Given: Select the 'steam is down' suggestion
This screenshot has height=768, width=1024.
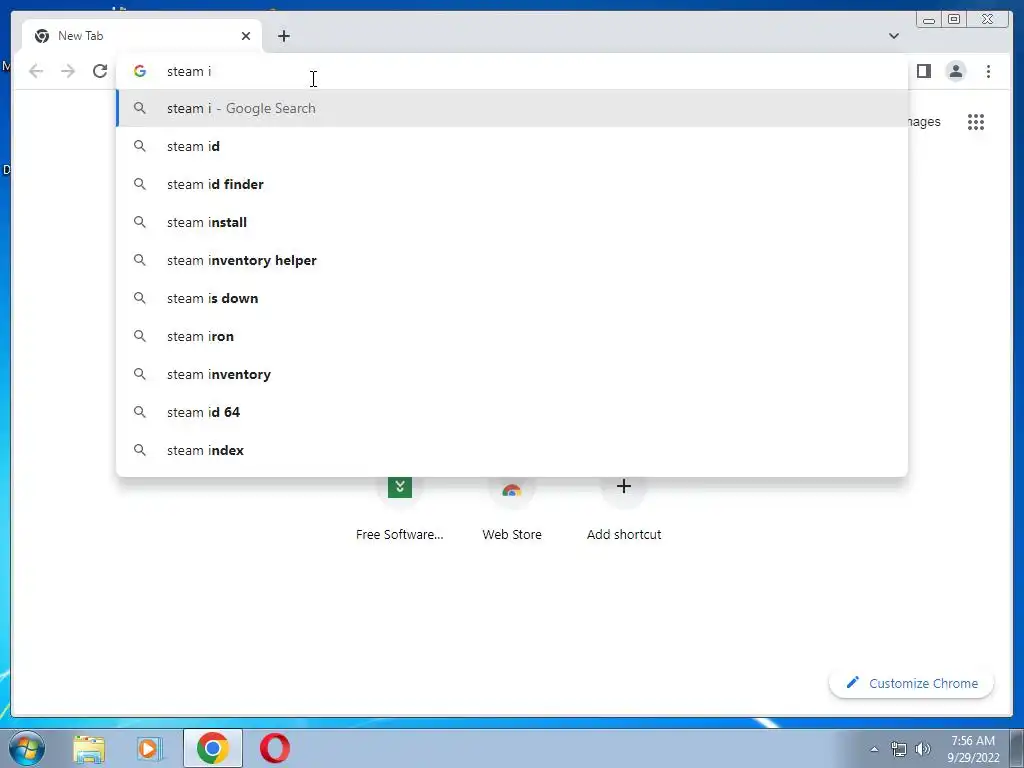Looking at the screenshot, I should tap(512, 298).
